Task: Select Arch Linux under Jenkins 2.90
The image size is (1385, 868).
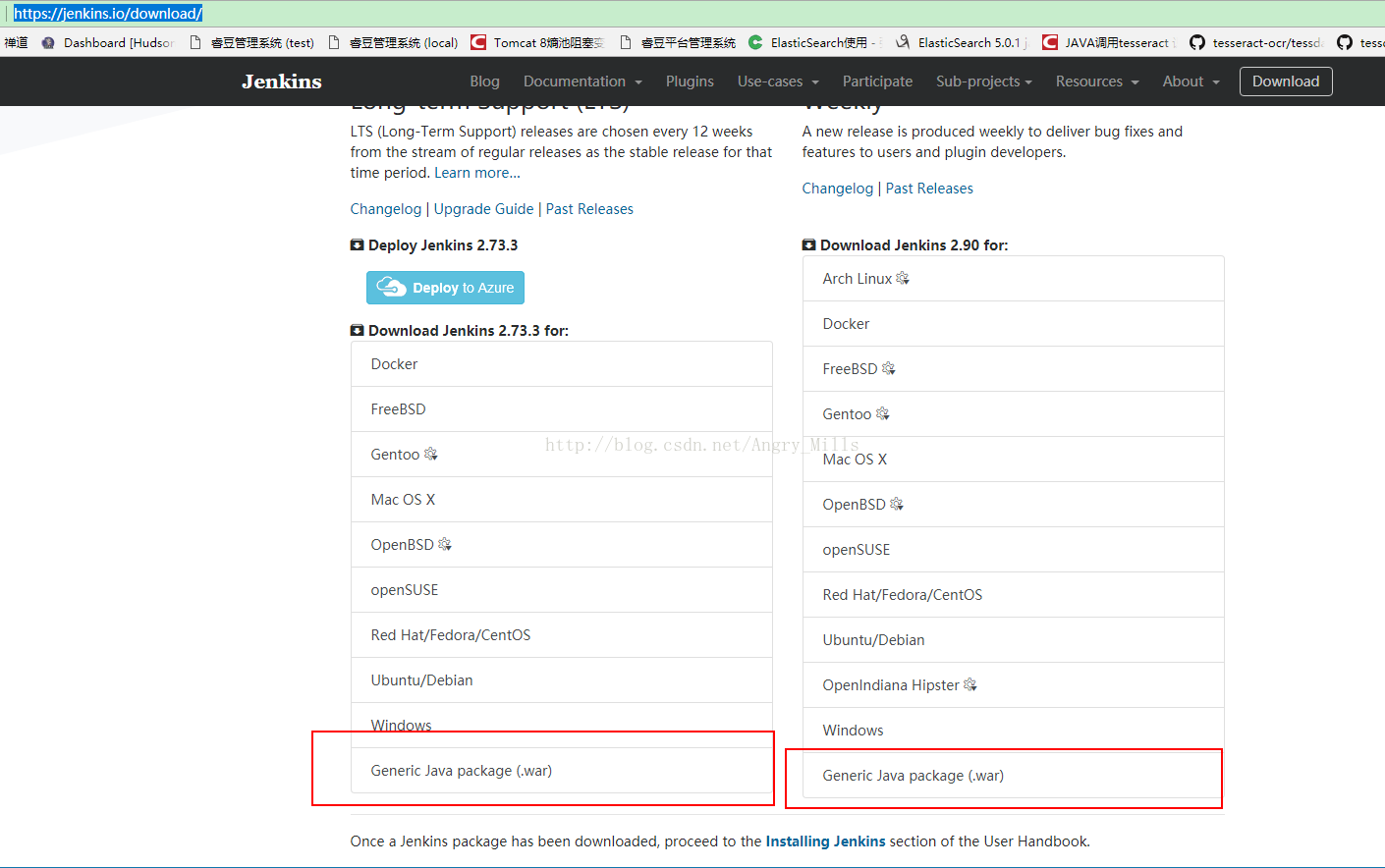Action: [x=1014, y=279]
